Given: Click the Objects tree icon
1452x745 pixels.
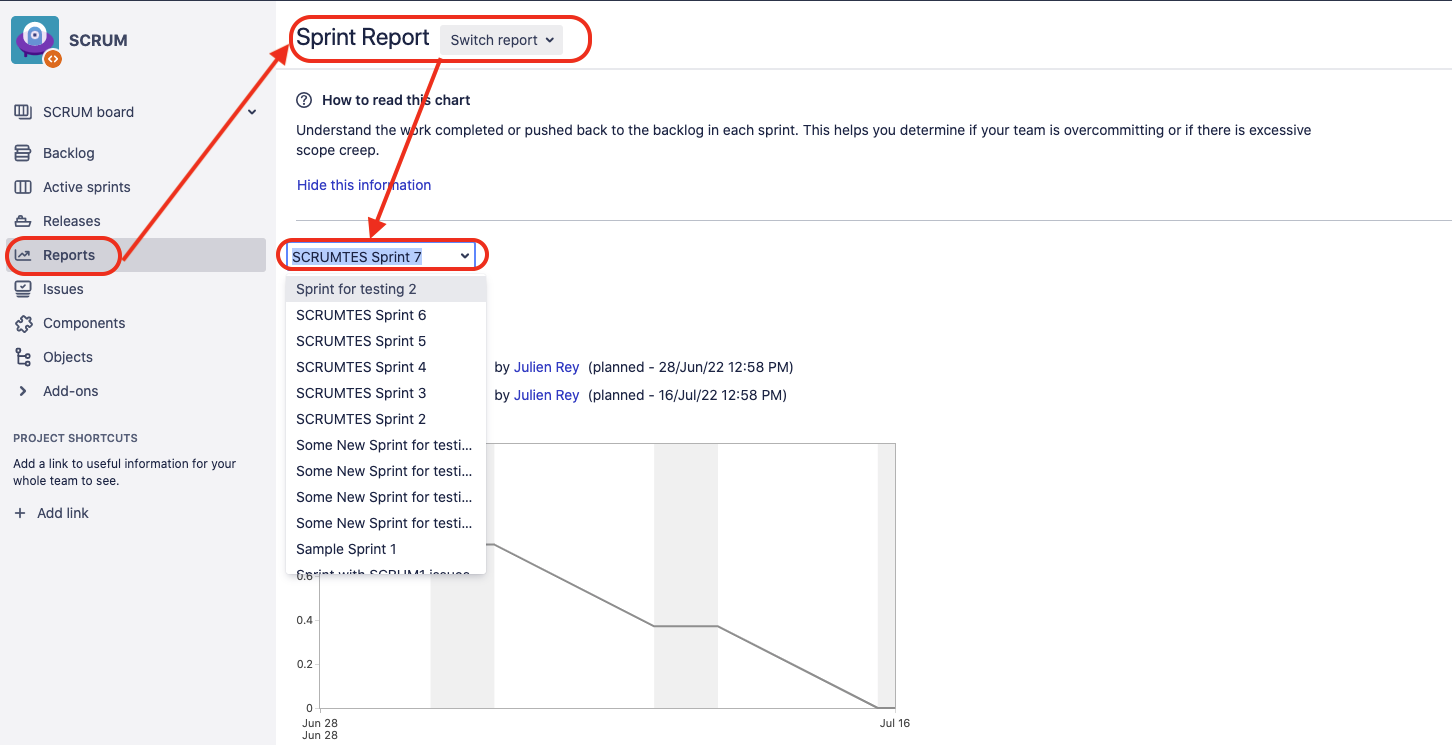Looking at the screenshot, I should tap(23, 357).
